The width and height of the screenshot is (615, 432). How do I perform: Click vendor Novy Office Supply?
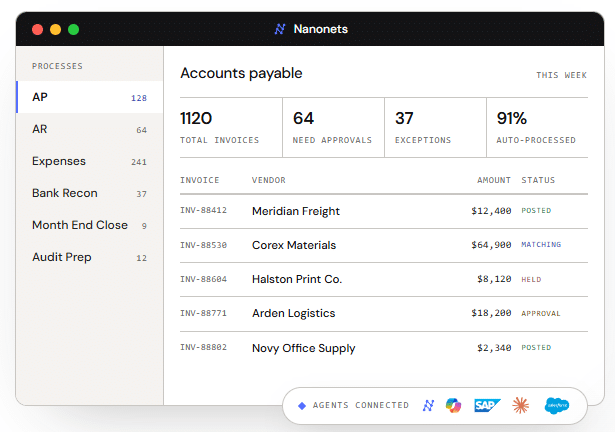tap(304, 348)
